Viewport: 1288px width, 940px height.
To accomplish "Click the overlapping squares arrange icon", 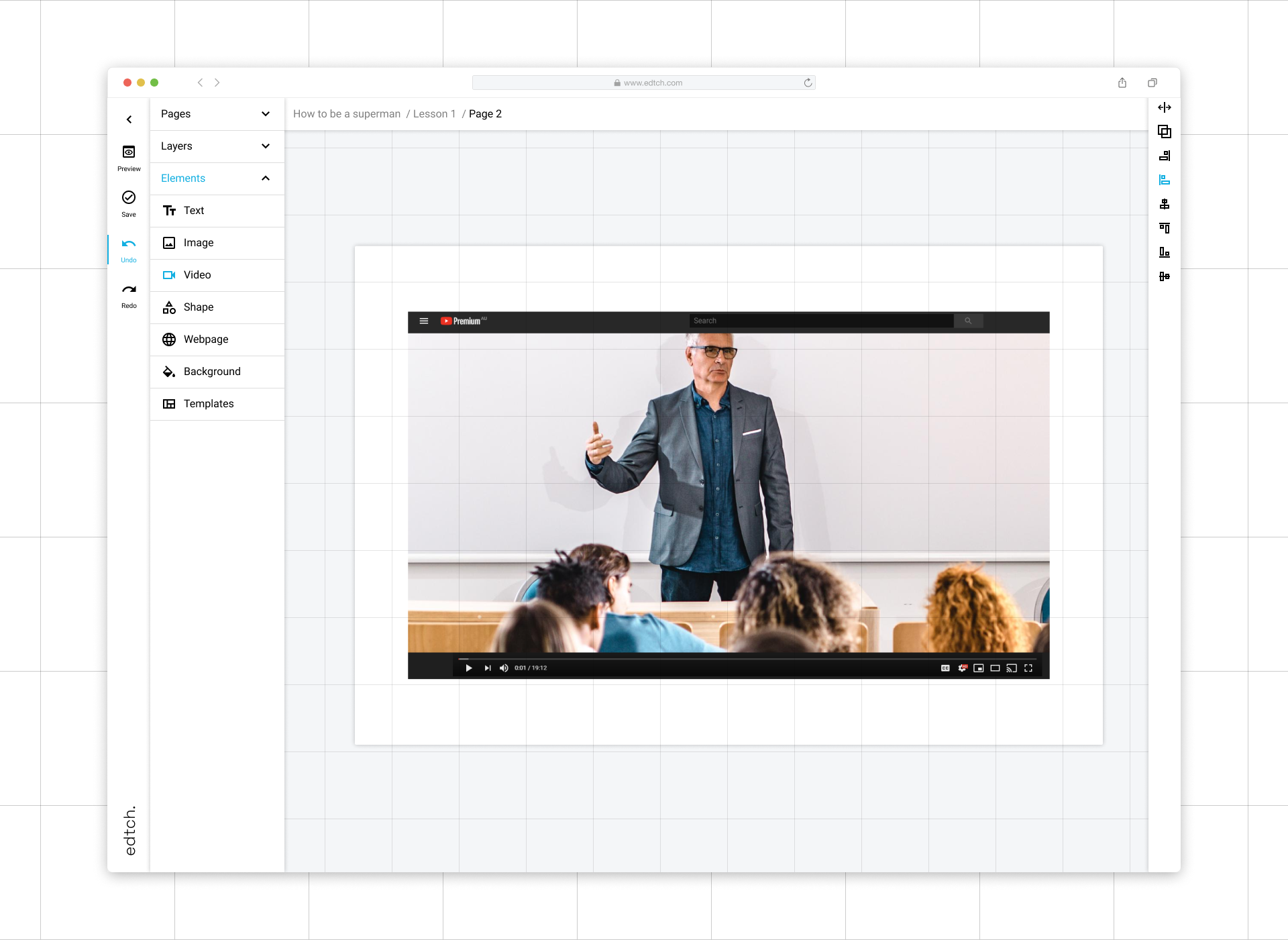I will tap(1165, 132).
